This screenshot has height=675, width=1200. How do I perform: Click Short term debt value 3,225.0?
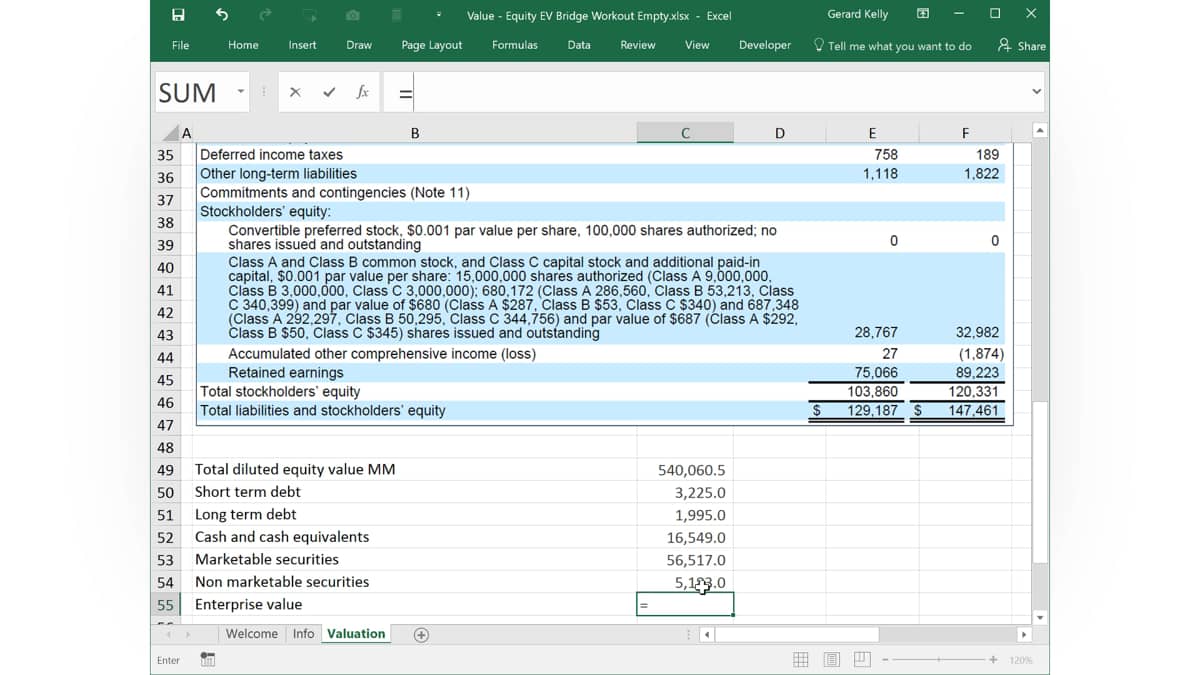coord(685,493)
